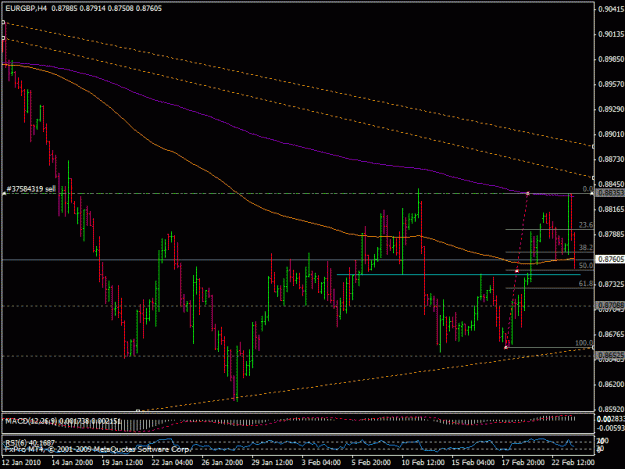This screenshot has width=625, height=469.
Task: Select the 0.88353 order price tag
Action: (x=610, y=193)
